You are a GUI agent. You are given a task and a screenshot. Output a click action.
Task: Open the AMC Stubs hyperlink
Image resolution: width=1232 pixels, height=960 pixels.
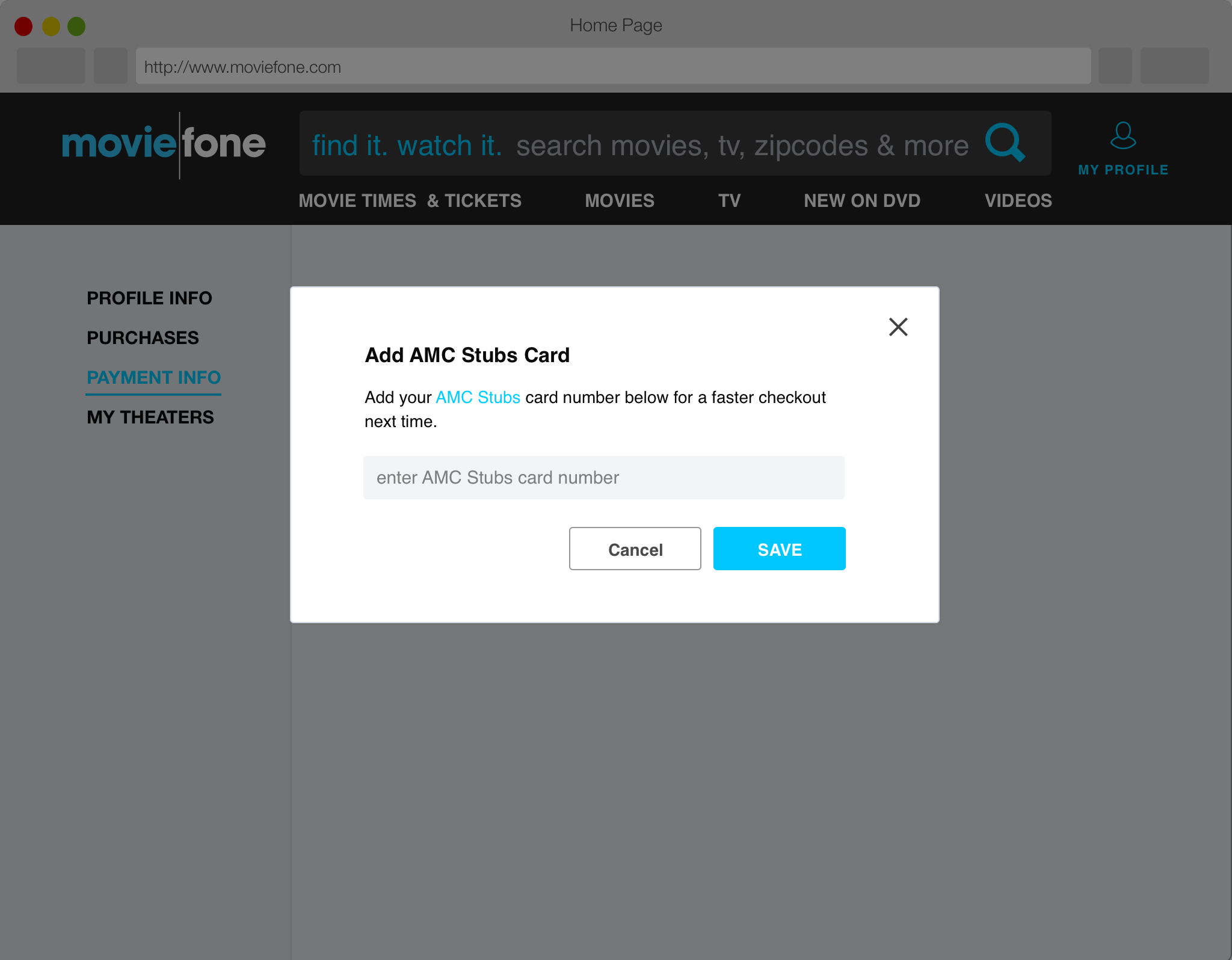478,398
